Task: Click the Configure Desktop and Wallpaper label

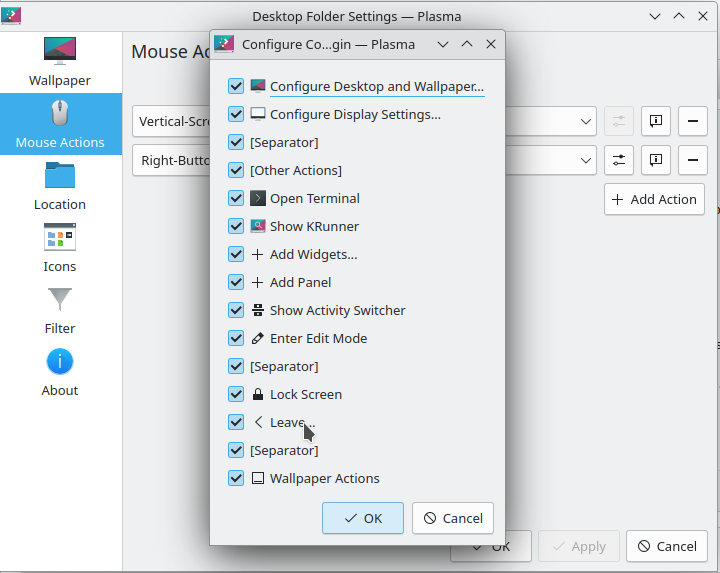Action: (x=376, y=87)
